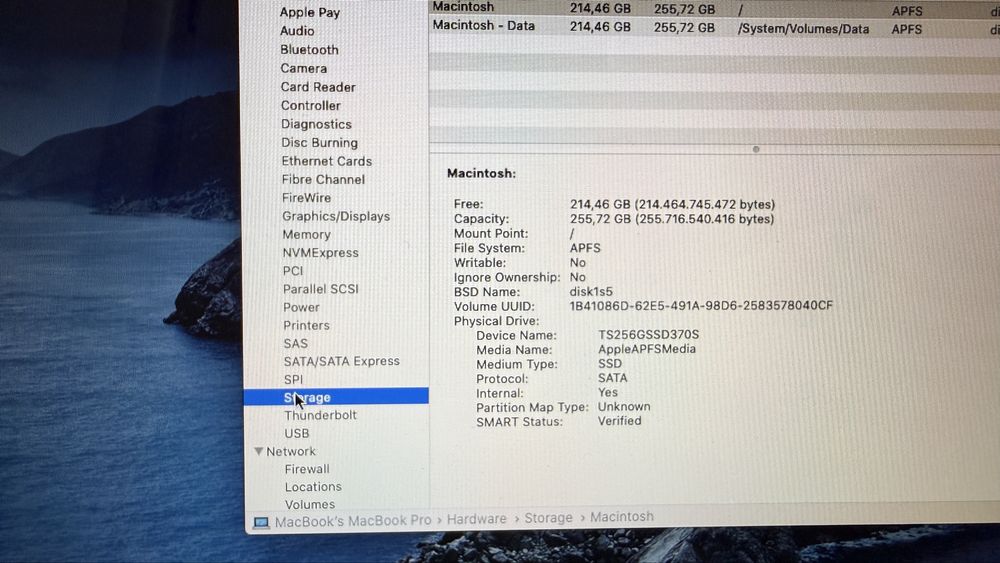Collapse the Network section triangle

pyautogui.click(x=258, y=451)
